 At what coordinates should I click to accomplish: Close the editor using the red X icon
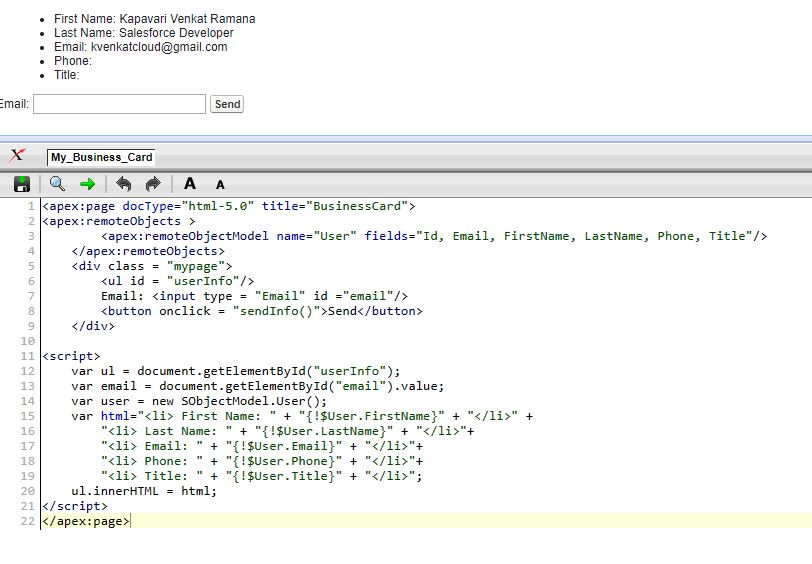click(x=17, y=156)
